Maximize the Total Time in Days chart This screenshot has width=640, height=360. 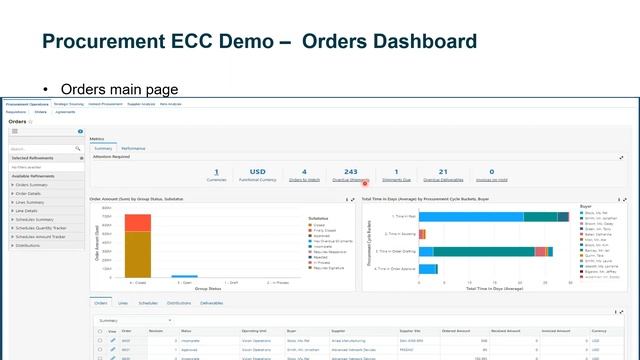pyautogui.click(x=624, y=200)
